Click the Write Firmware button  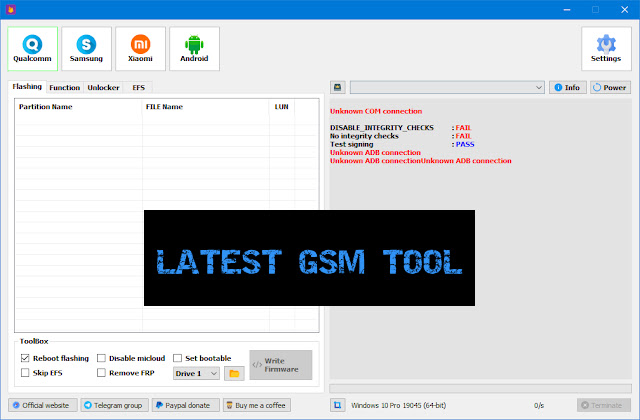[x=281, y=365]
